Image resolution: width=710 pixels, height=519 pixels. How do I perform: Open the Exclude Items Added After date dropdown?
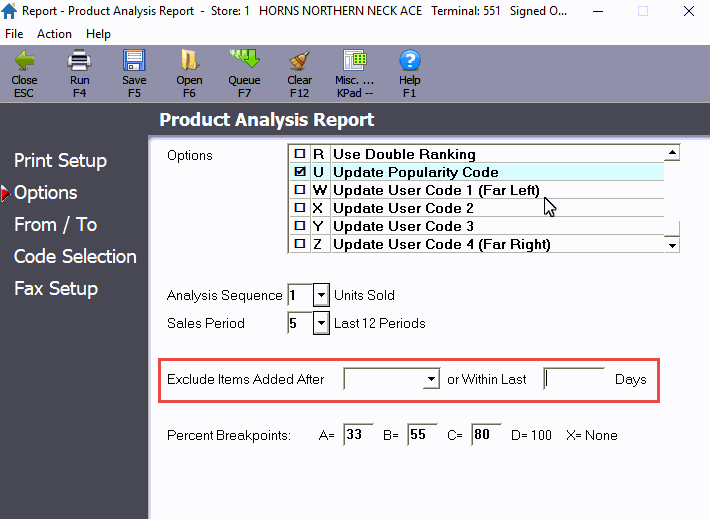coord(432,379)
